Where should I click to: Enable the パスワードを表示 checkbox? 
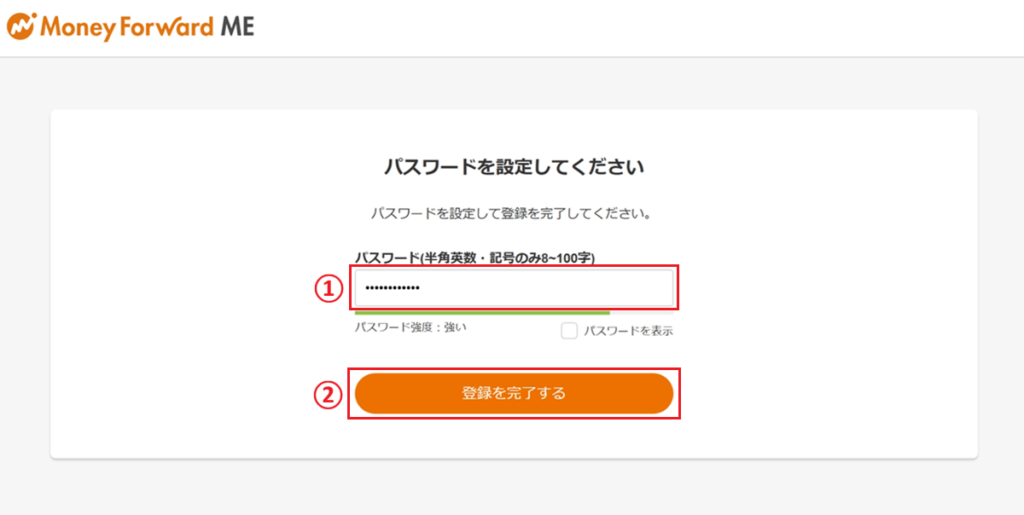pos(569,331)
